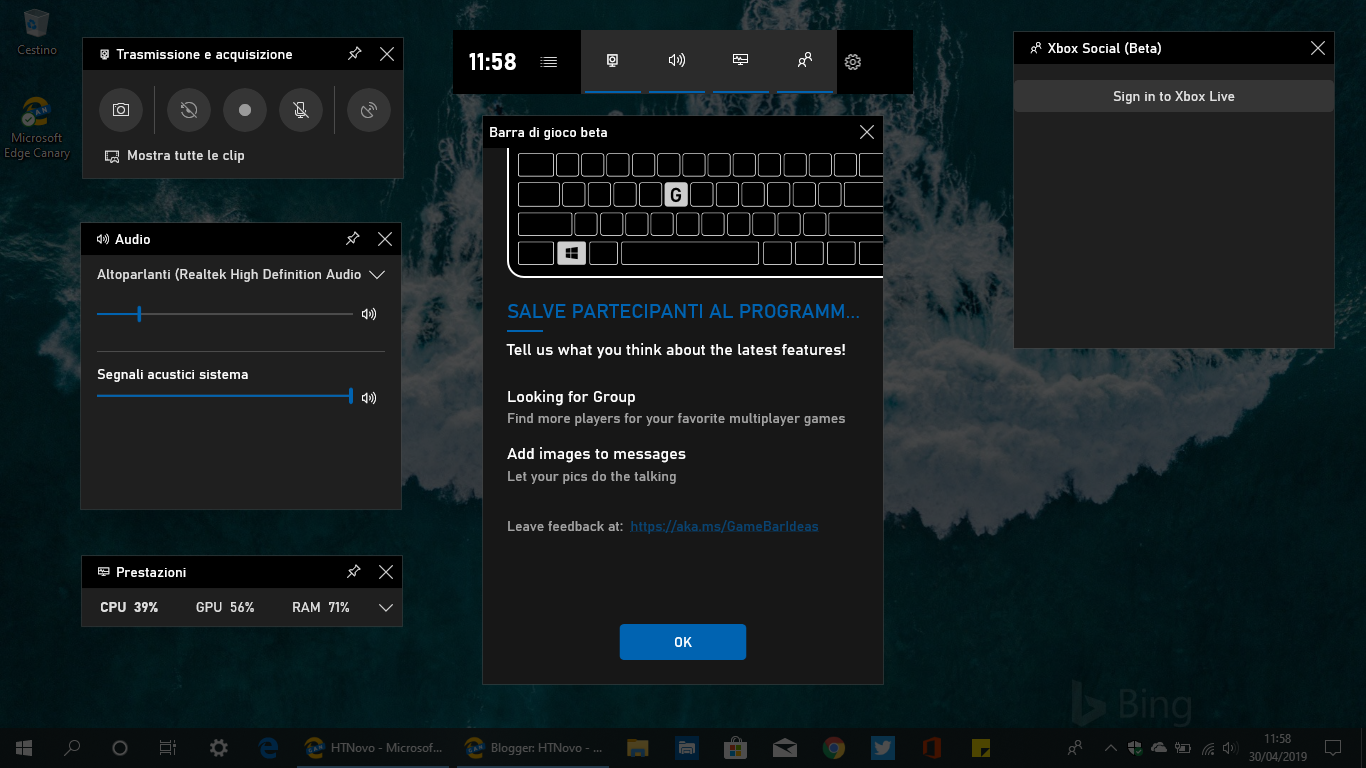
Task: Open Mail app from taskbar
Action: click(x=785, y=748)
